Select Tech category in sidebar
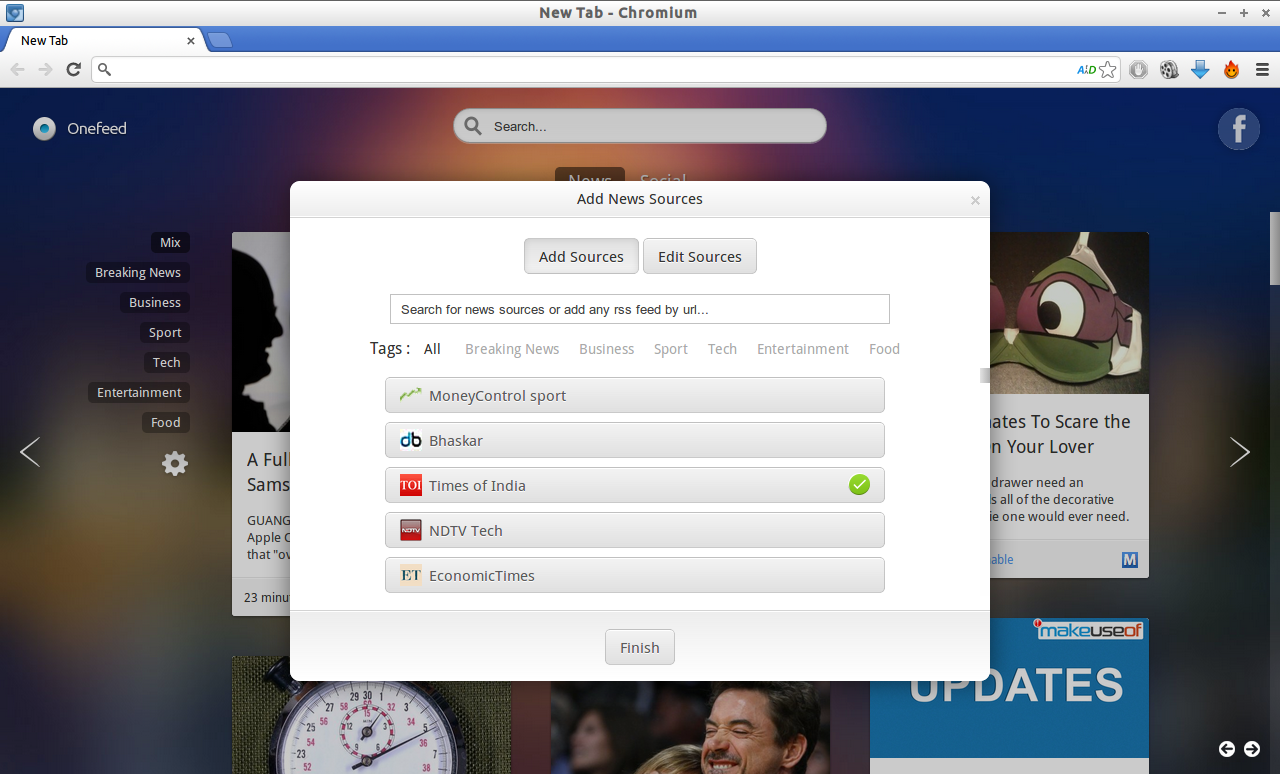Viewport: 1280px width, 774px height. [166, 362]
